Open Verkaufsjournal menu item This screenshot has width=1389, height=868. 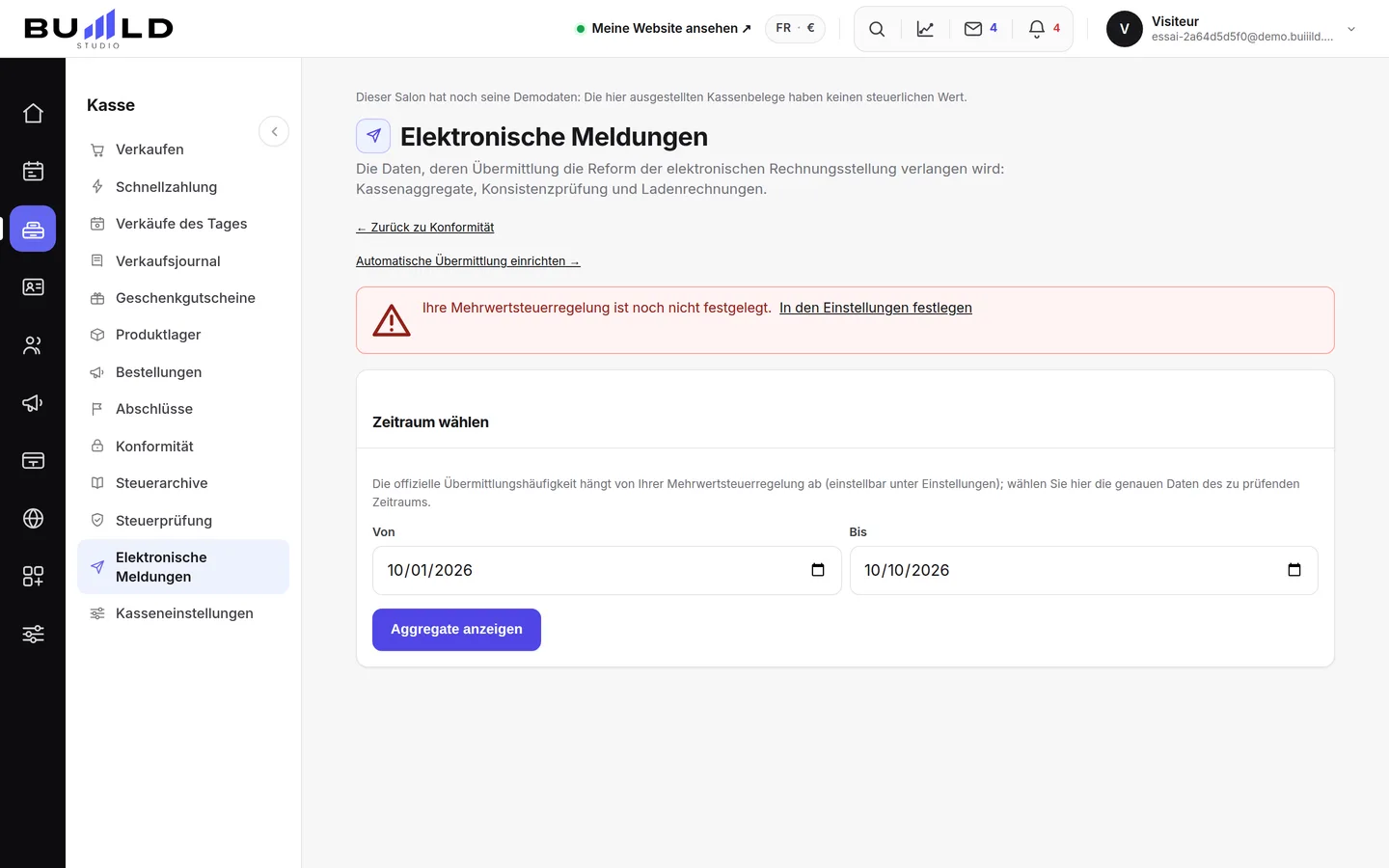183,261
